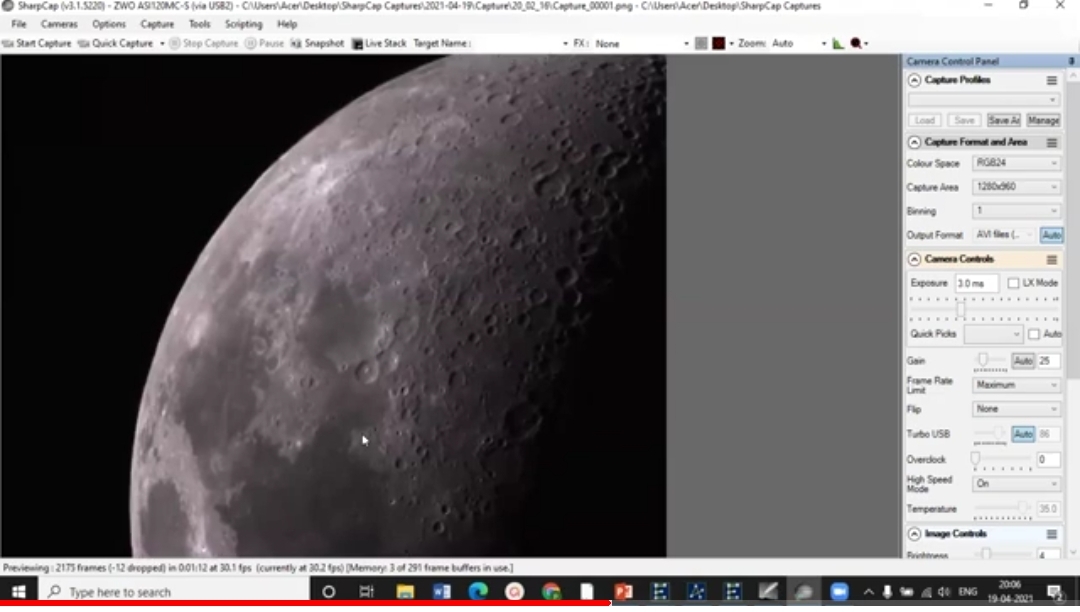1080x612 pixels.
Task: Click the Exposure slider
Action: [x=984, y=309]
